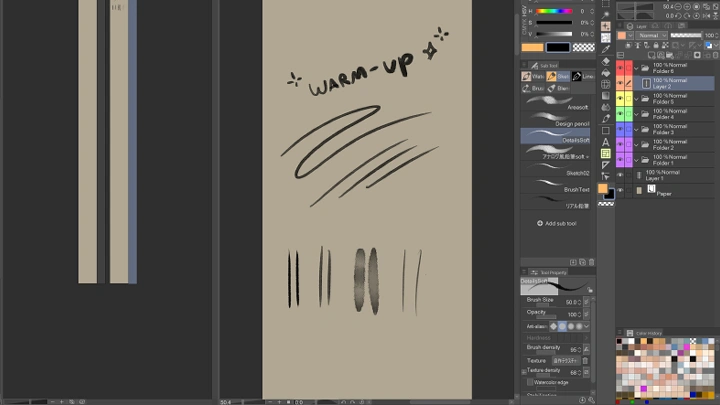
Task: Open the Tool Property tab
Action: click(x=548, y=272)
